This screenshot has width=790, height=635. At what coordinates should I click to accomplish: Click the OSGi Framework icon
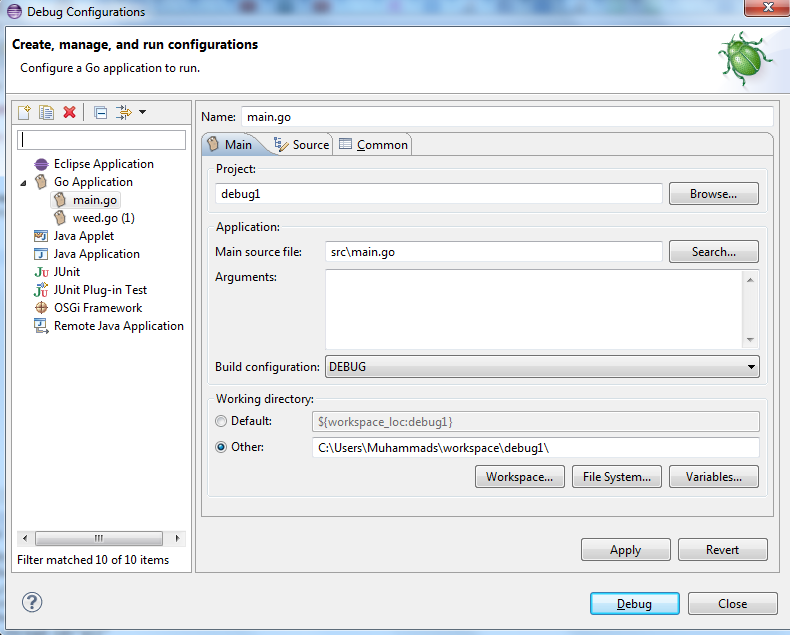click(x=41, y=308)
